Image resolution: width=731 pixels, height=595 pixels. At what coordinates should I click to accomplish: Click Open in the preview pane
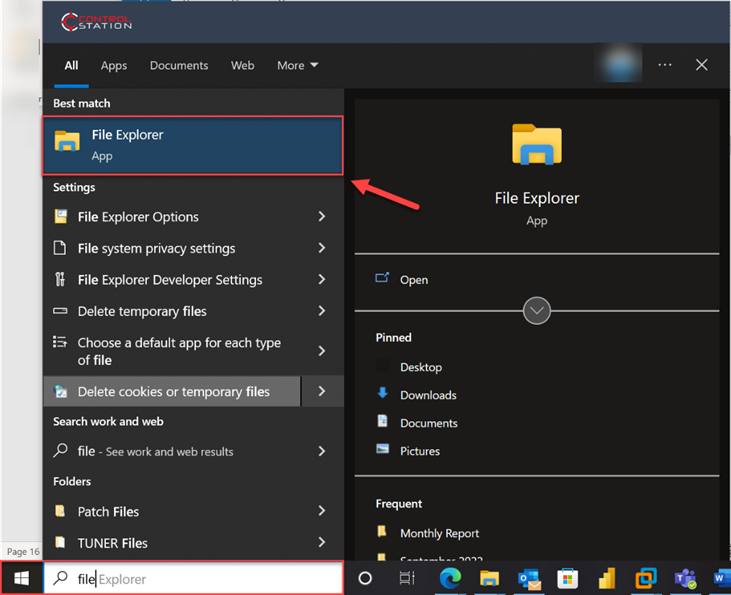click(413, 280)
